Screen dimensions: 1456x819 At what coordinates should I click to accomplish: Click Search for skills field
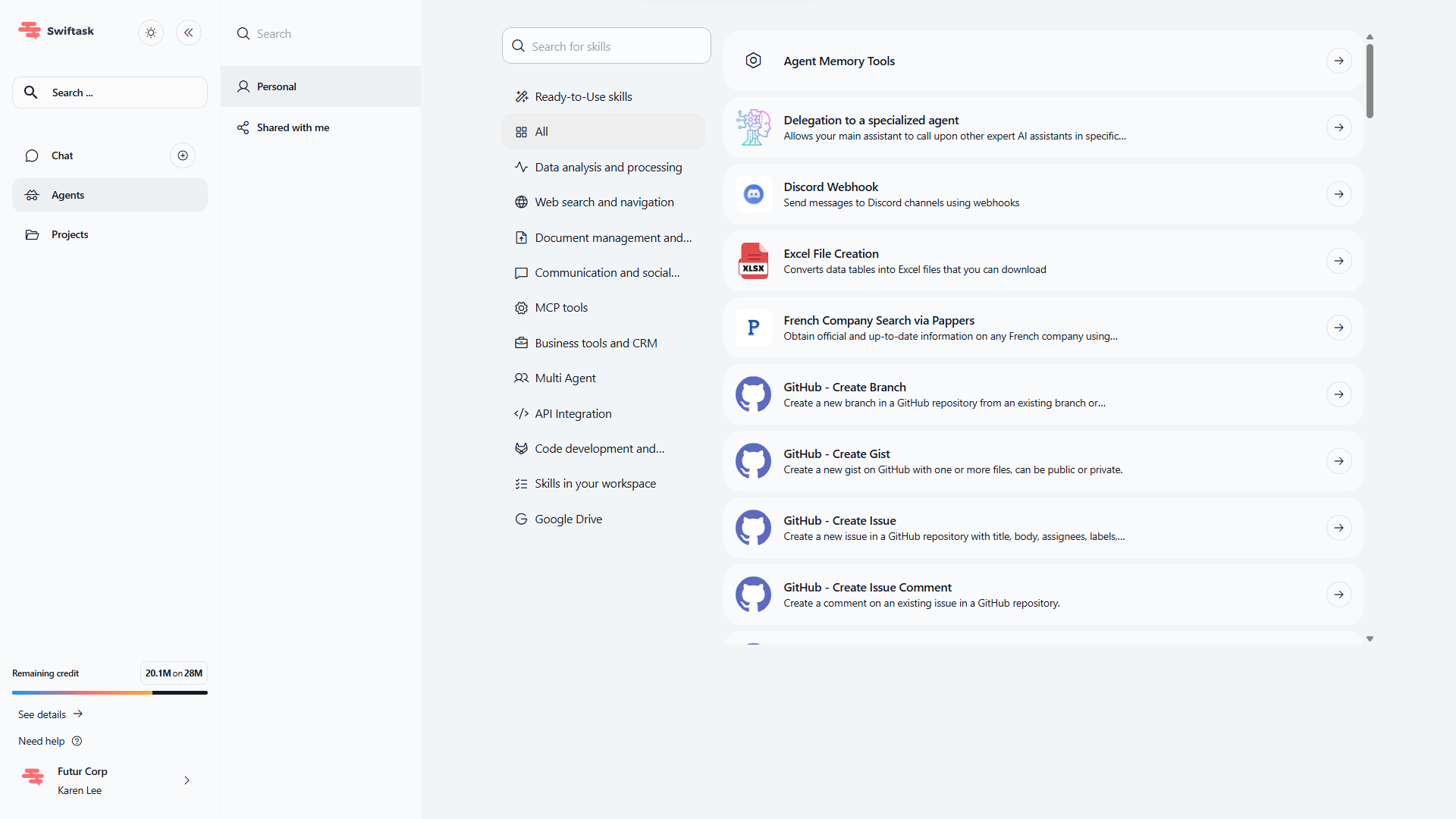click(x=607, y=46)
